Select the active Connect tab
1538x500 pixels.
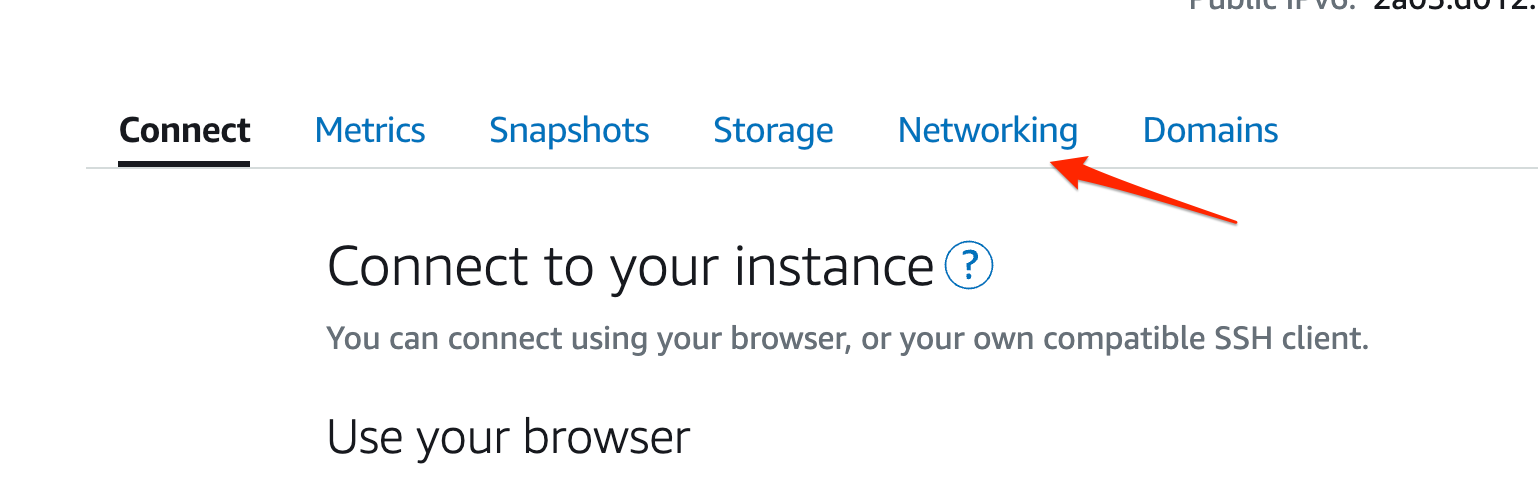[184, 130]
